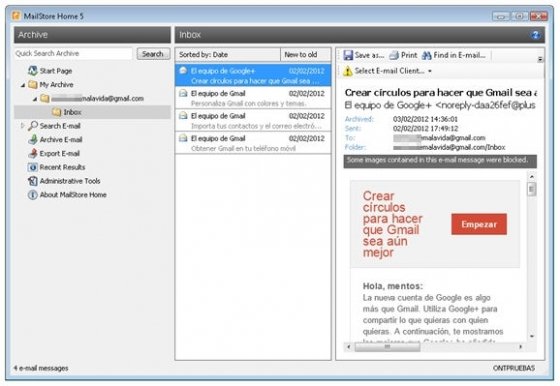Screen dimensions: 560x386
Task: Click the preview vertical scroll up arrow
Action: point(531,176)
